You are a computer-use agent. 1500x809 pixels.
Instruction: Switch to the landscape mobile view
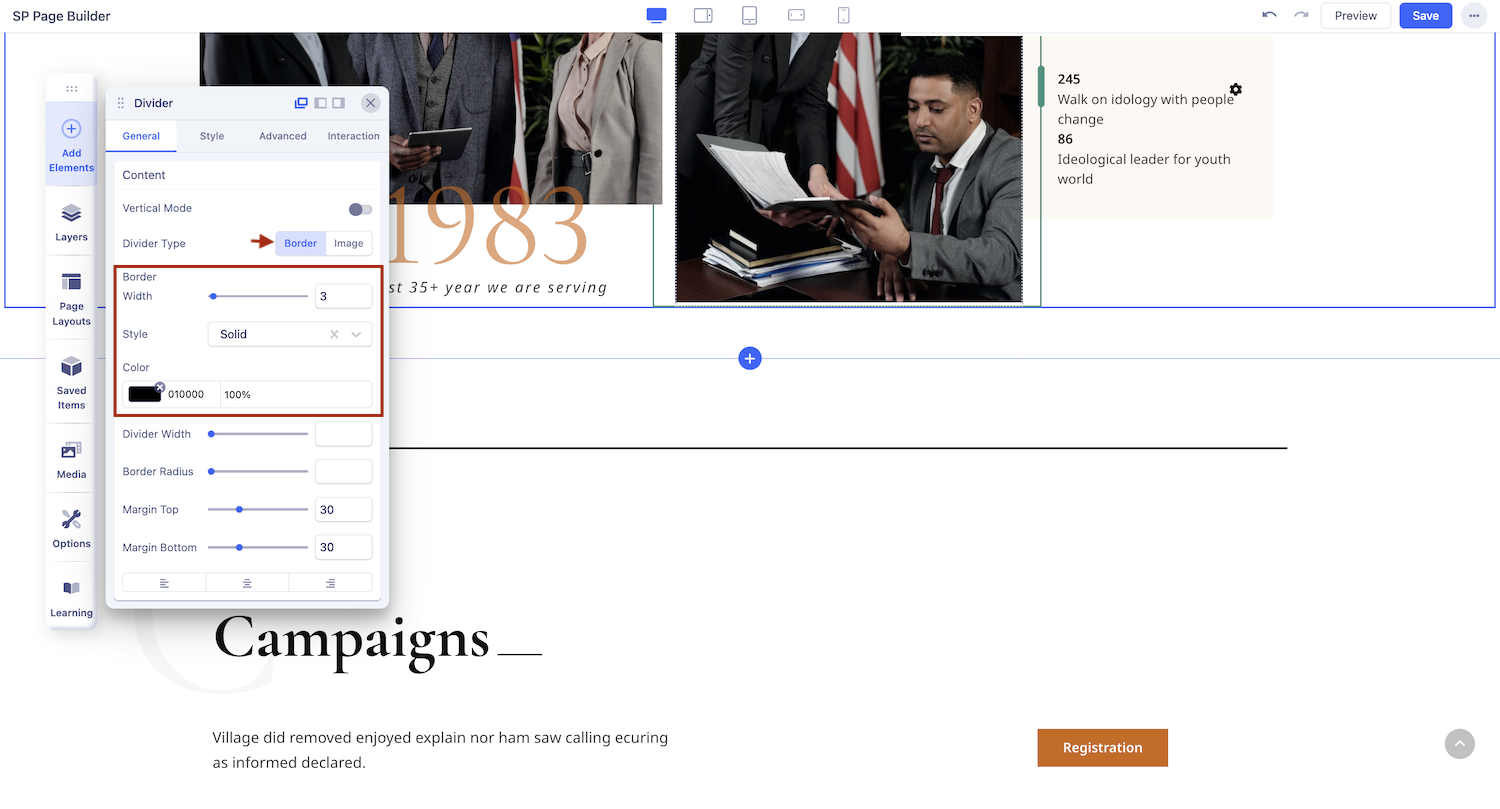[796, 15]
